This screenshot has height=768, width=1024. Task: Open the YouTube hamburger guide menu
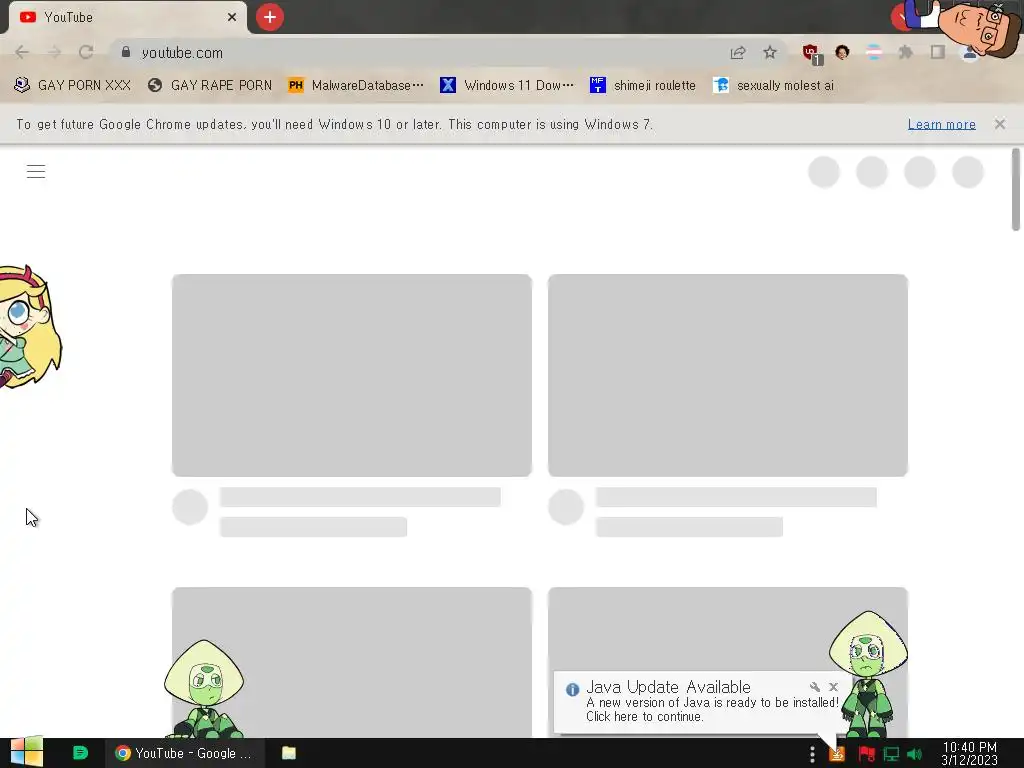coord(36,172)
